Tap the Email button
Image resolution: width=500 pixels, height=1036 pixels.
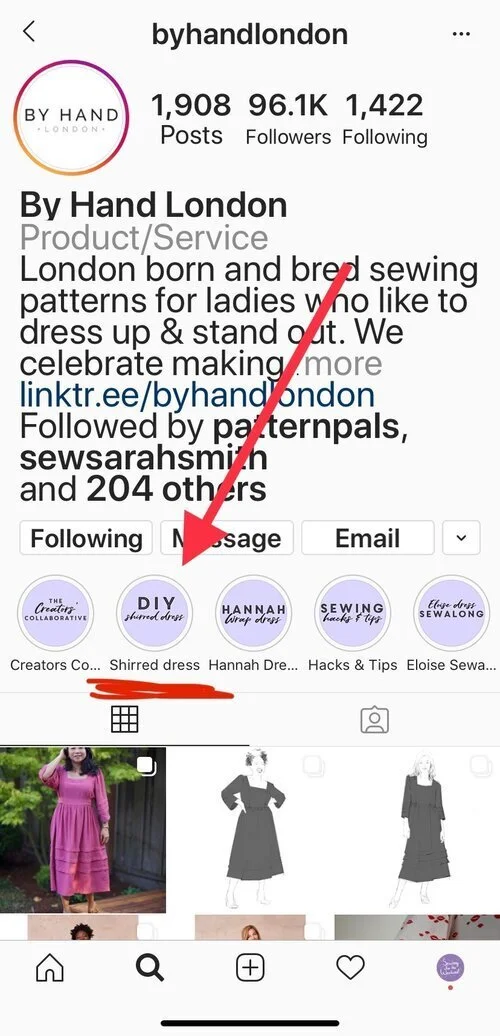(368, 538)
